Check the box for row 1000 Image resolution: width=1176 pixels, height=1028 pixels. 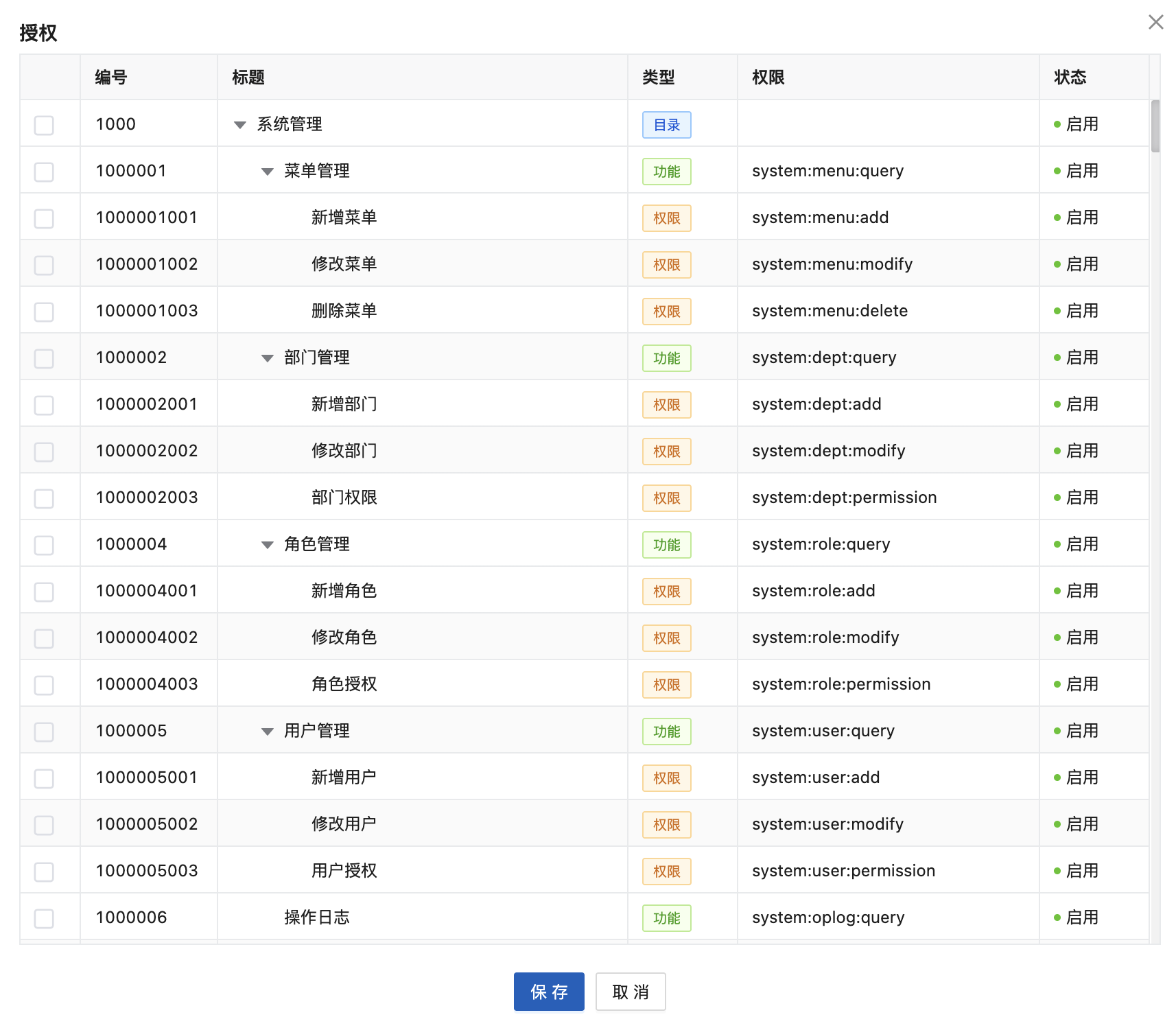coord(44,125)
